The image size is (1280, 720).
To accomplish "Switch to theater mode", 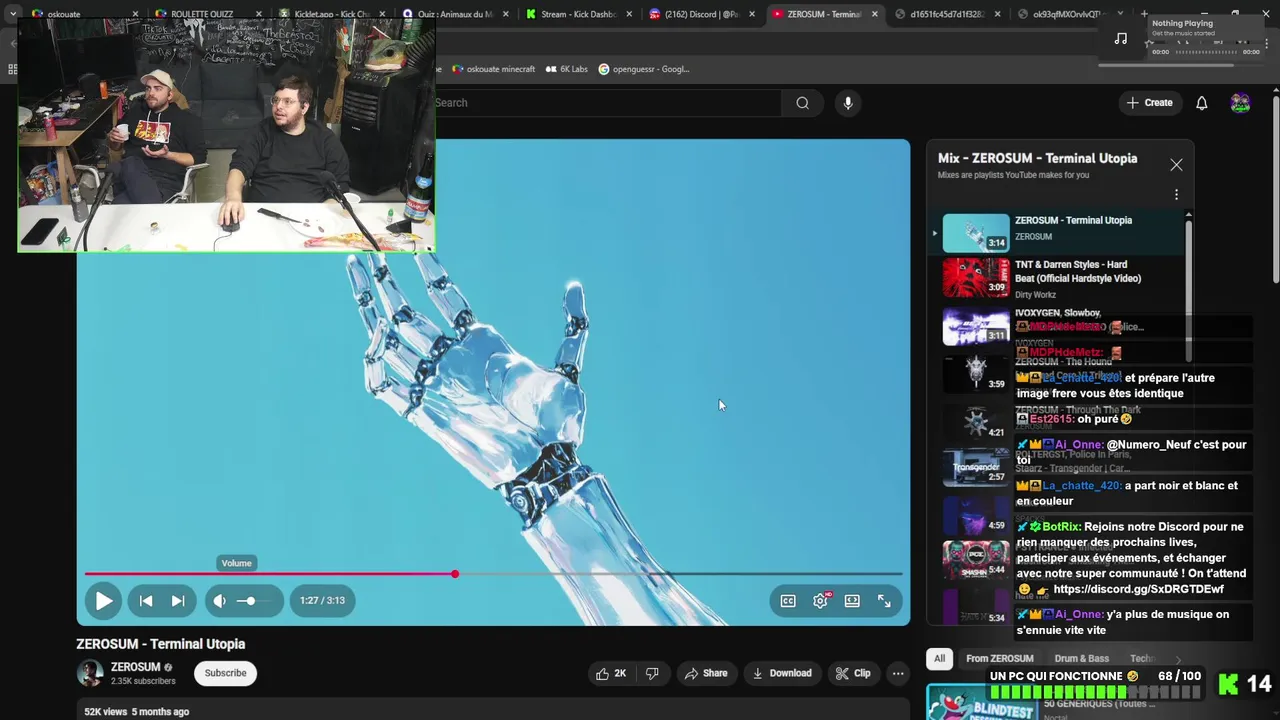I will tap(852, 601).
